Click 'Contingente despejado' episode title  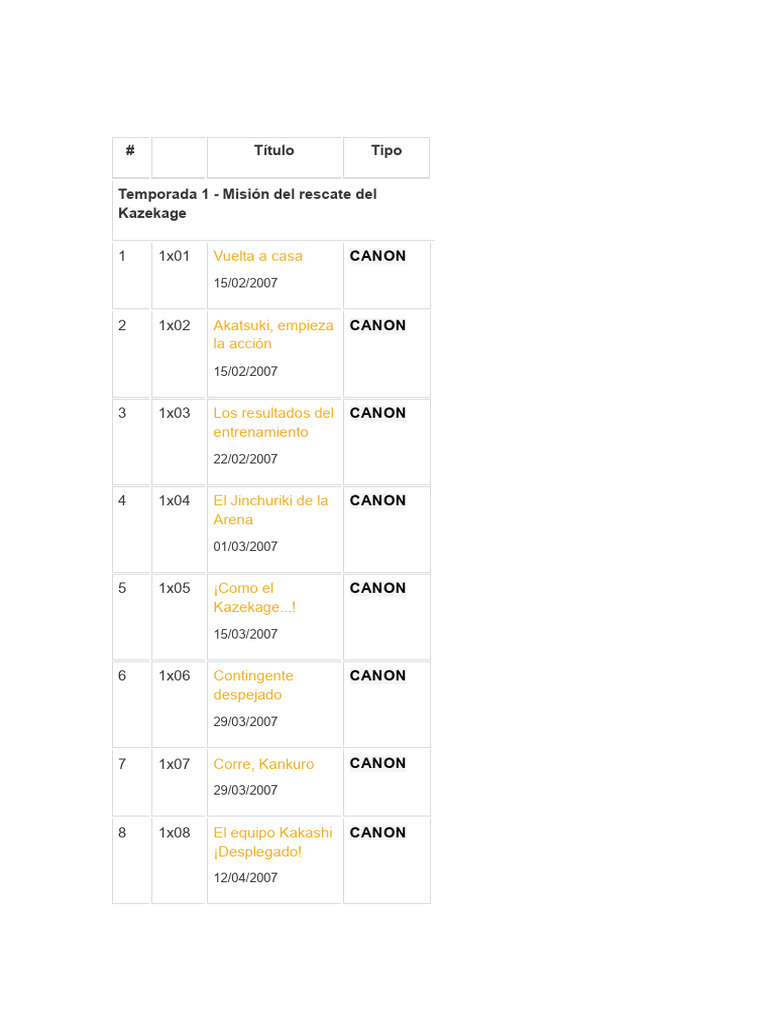coord(253,685)
